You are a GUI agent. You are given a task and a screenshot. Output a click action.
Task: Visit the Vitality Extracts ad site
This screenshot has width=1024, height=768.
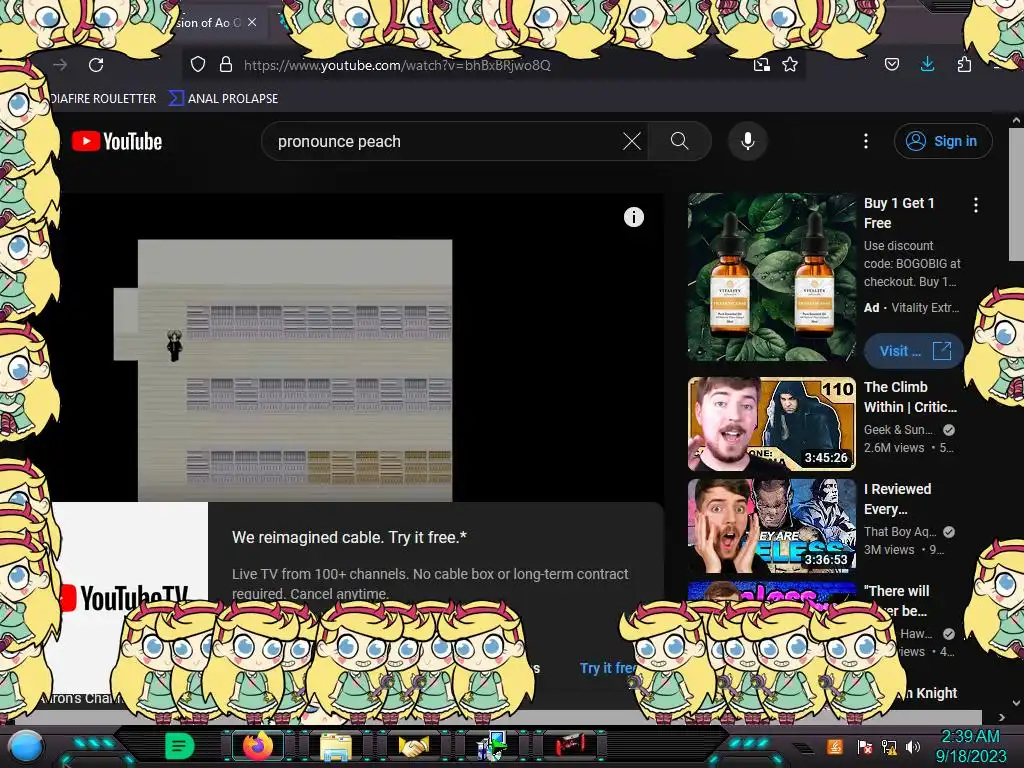click(914, 351)
